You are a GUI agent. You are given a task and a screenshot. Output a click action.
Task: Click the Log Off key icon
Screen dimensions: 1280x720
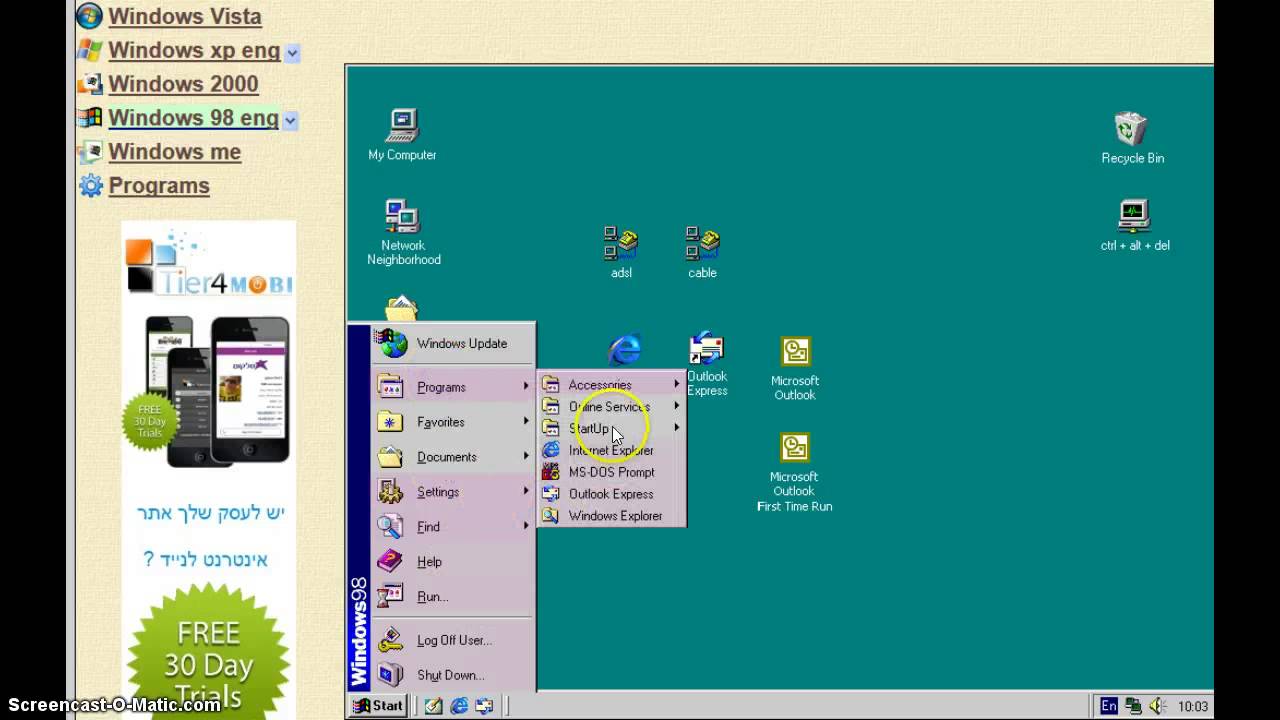[x=390, y=640]
